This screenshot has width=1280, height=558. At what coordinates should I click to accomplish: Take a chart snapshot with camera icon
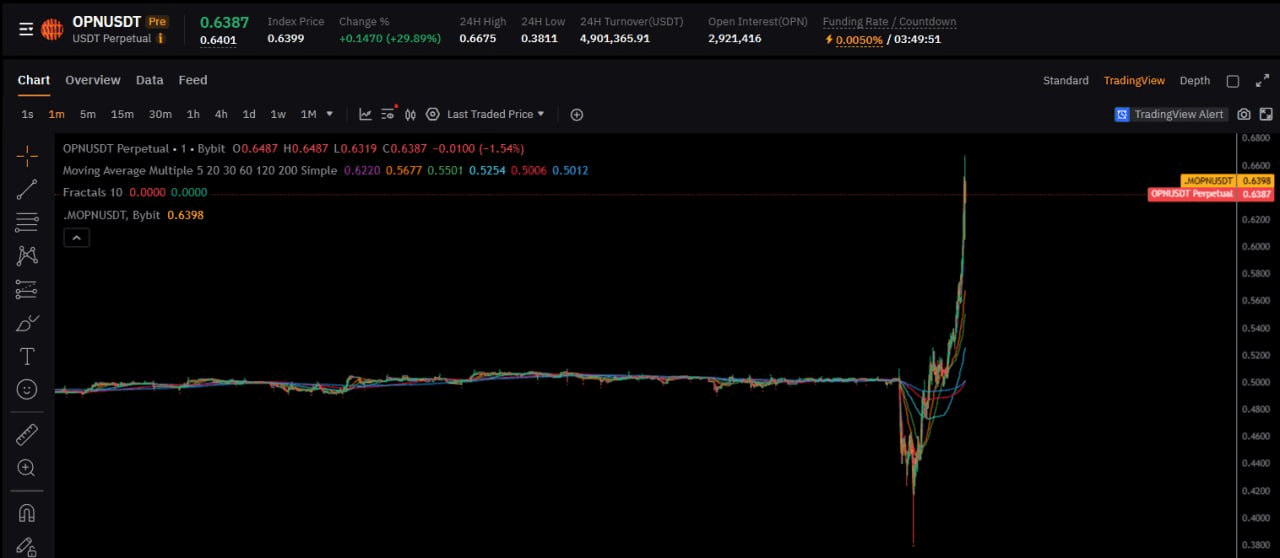coord(1243,114)
